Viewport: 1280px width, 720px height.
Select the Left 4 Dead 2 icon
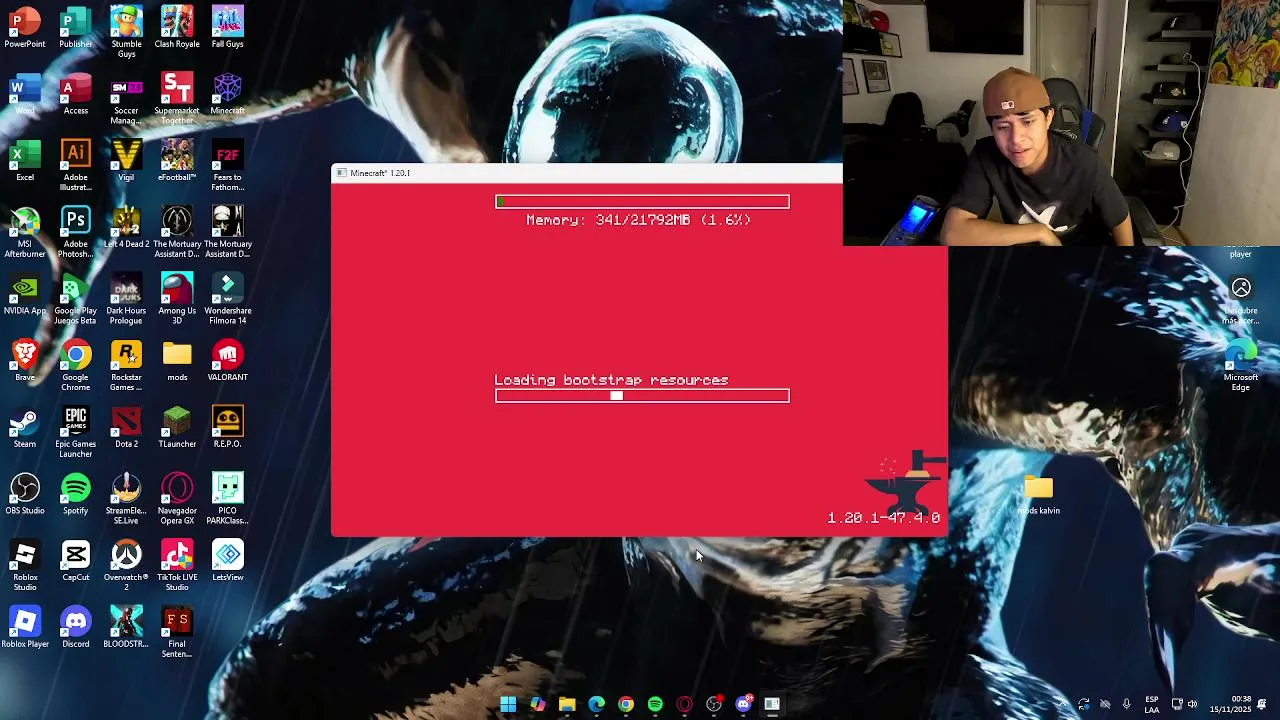(x=126, y=227)
